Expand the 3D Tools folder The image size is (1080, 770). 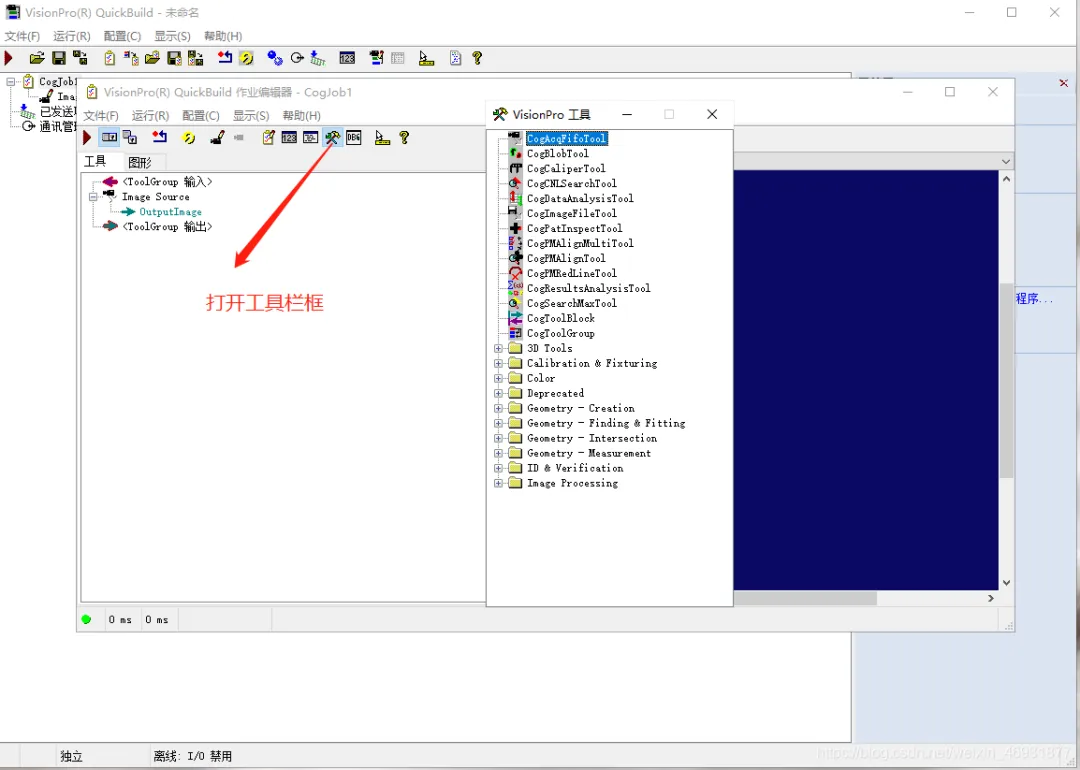tap(498, 348)
